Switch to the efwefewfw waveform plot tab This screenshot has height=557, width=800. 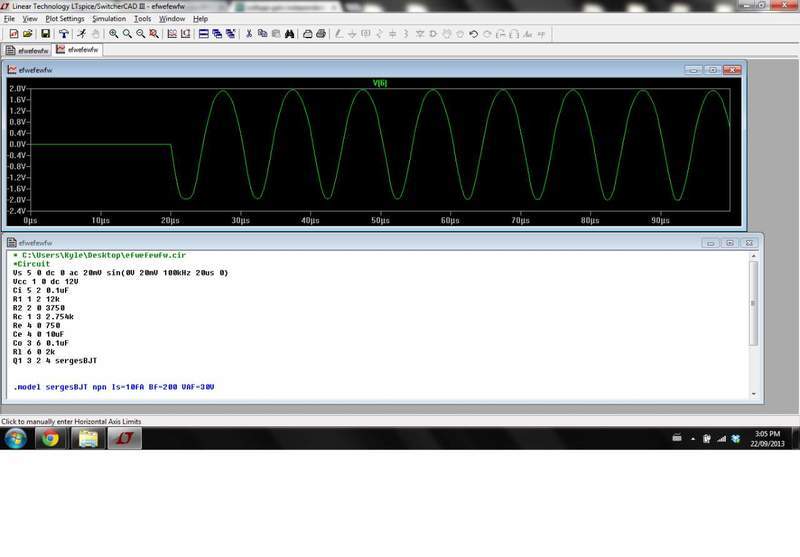pos(80,49)
